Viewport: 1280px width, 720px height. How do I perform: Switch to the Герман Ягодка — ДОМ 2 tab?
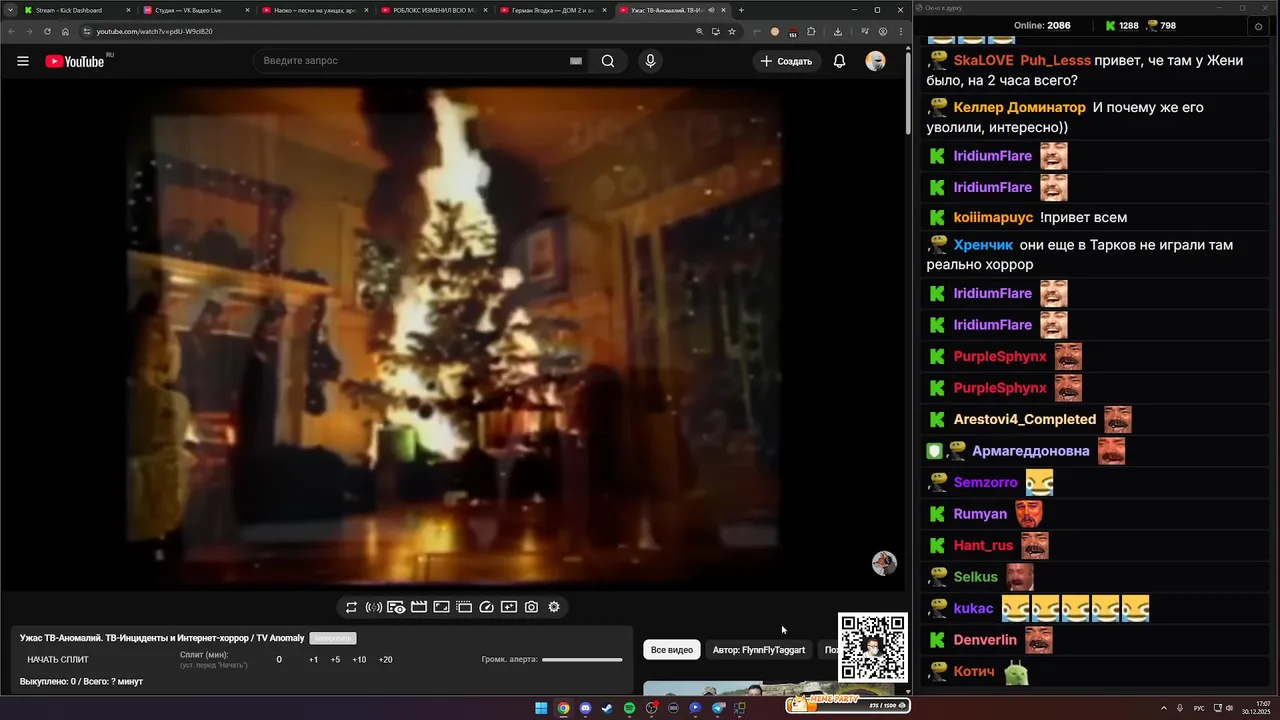(555, 10)
